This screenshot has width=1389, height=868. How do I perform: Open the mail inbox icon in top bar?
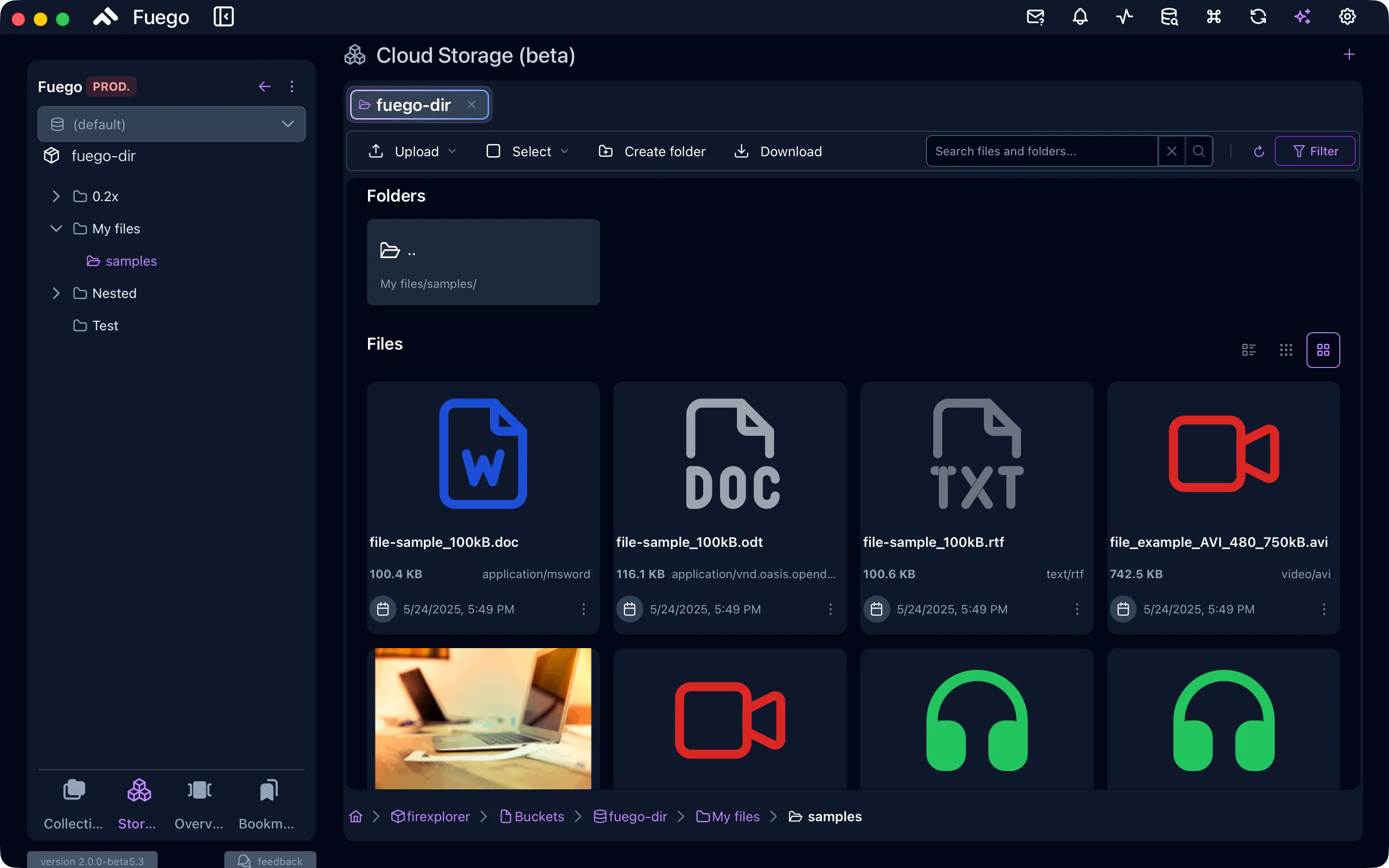pos(1035,17)
